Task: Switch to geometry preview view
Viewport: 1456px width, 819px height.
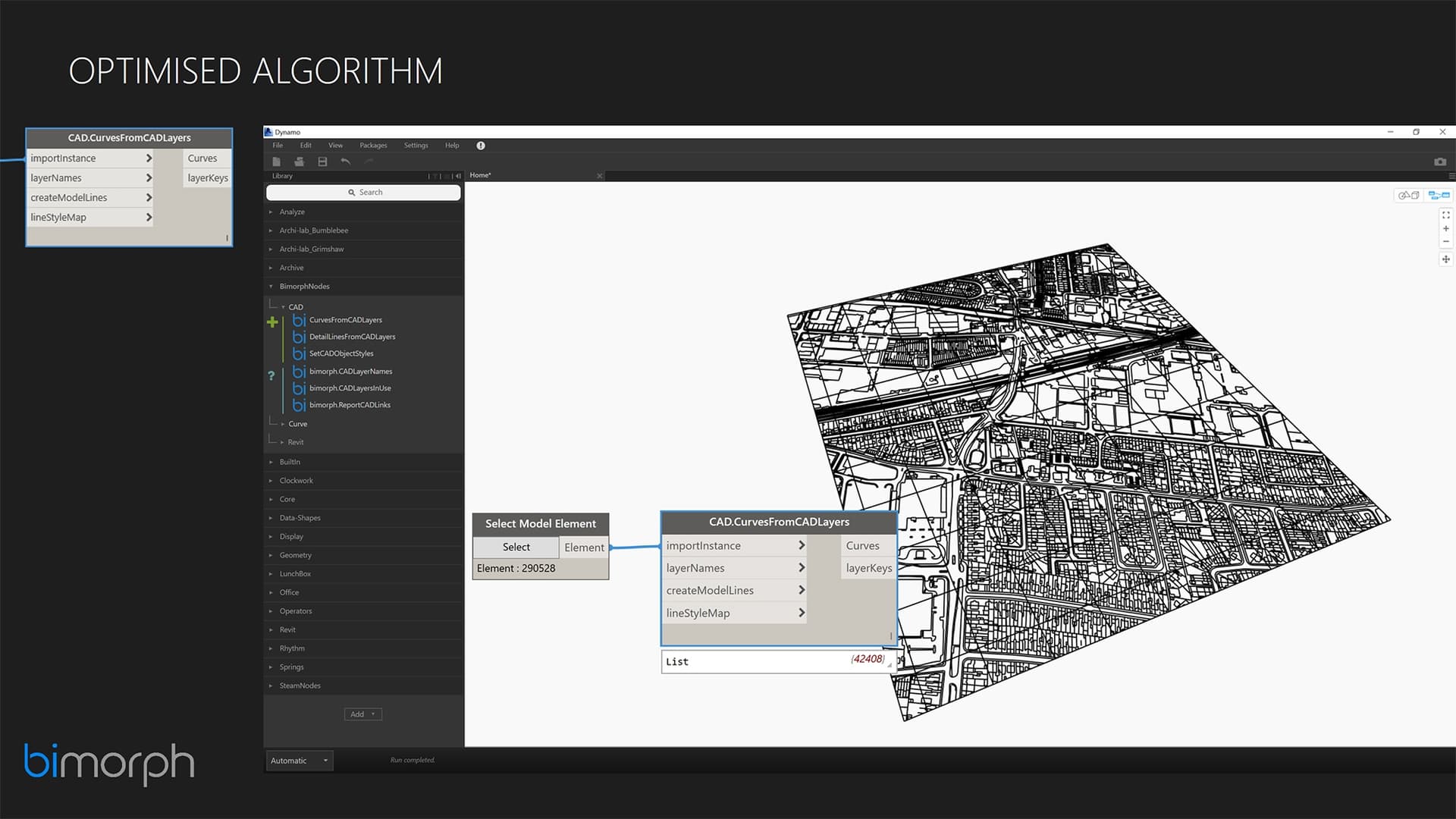Action: click(1407, 195)
